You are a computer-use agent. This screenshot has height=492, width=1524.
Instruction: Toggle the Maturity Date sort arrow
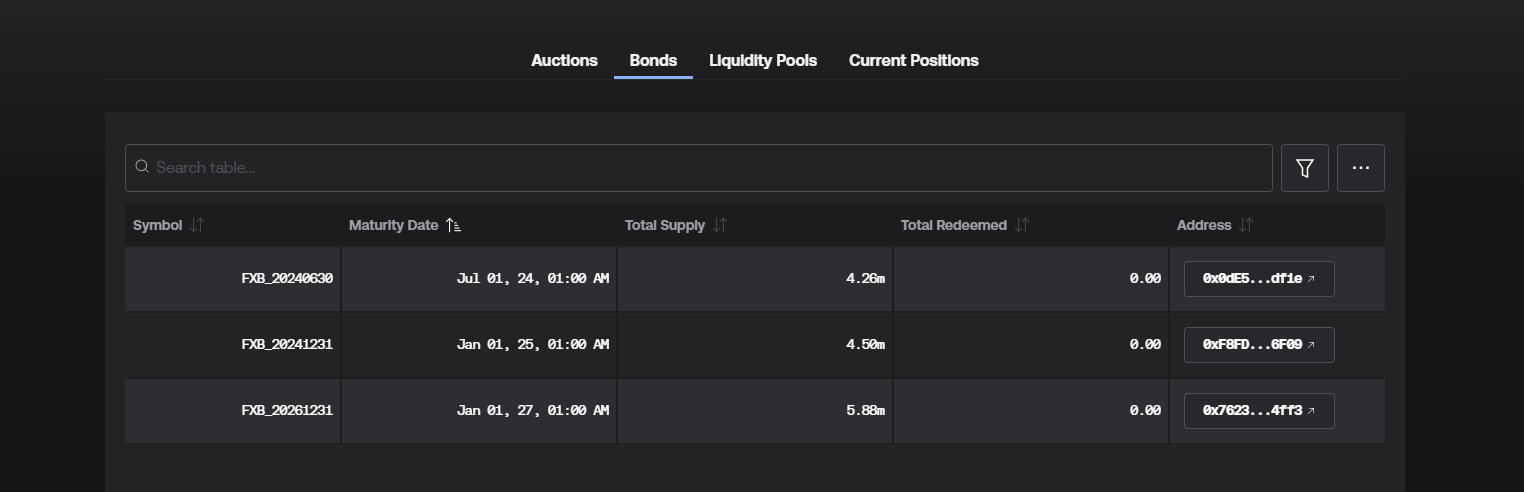tap(453, 225)
